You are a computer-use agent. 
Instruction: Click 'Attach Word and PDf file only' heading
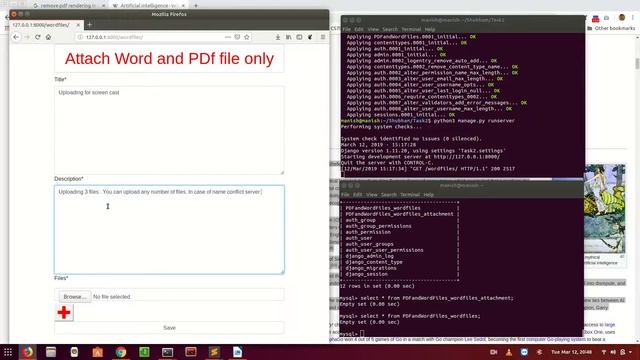(169, 58)
